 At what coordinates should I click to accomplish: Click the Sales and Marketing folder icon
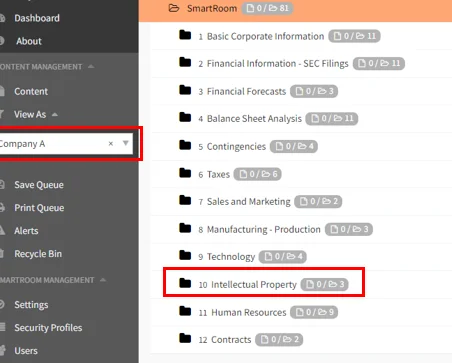(185, 200)
